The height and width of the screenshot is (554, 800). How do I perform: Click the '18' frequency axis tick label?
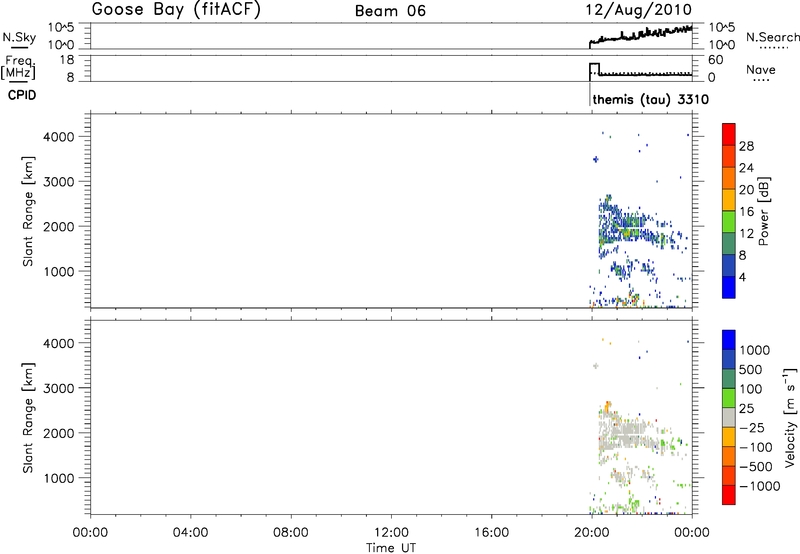(x=67, y=60)
